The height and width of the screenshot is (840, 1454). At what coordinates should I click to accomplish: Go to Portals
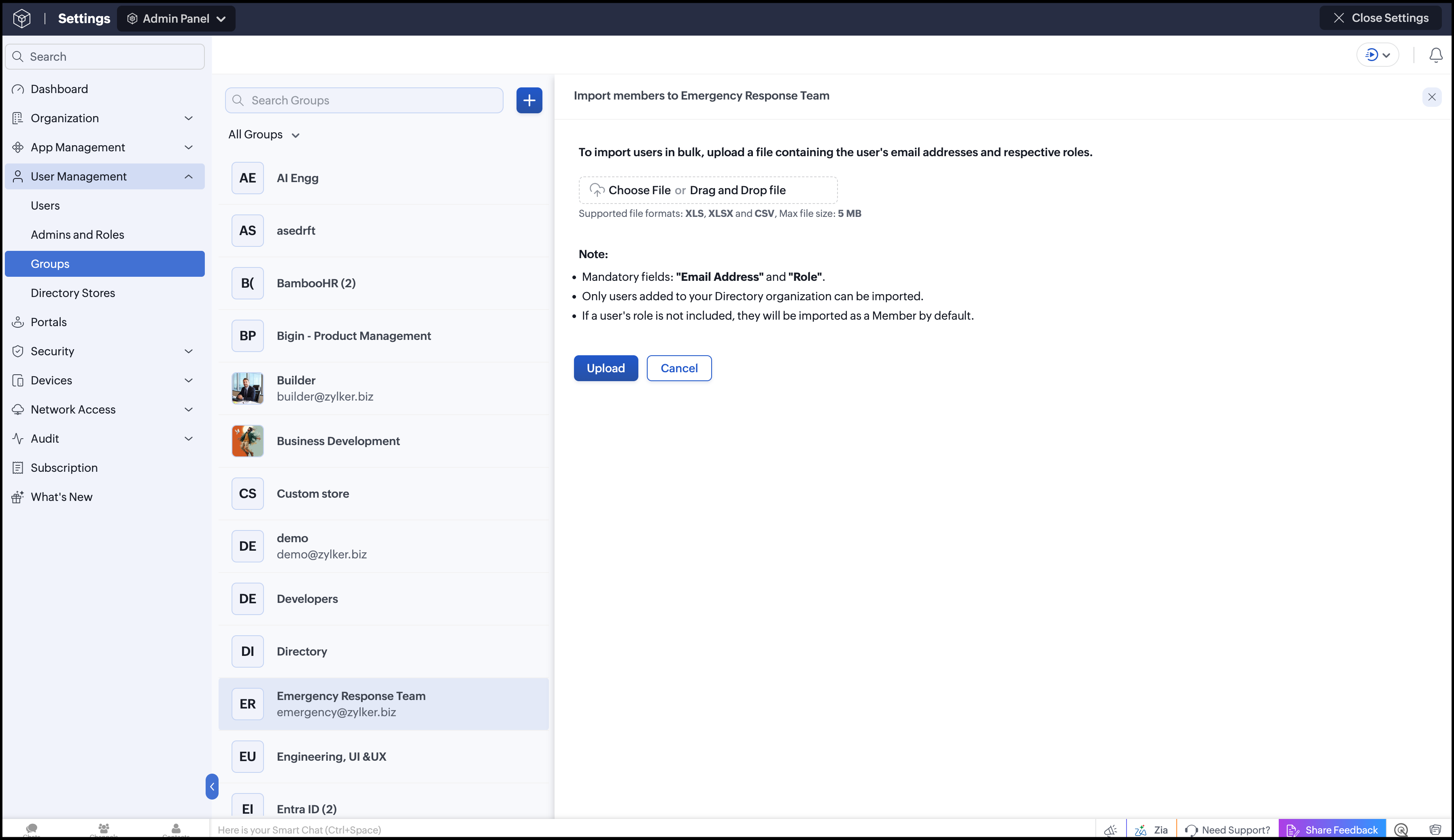[x=105, y=322]
